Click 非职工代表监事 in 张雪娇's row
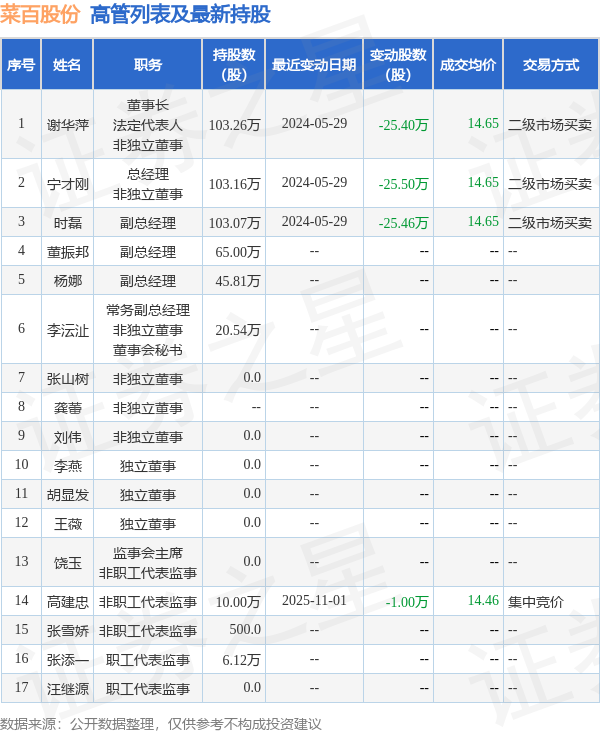Image resolution: width=600 pixels, height=733 pixels. [x=148, y=631]
